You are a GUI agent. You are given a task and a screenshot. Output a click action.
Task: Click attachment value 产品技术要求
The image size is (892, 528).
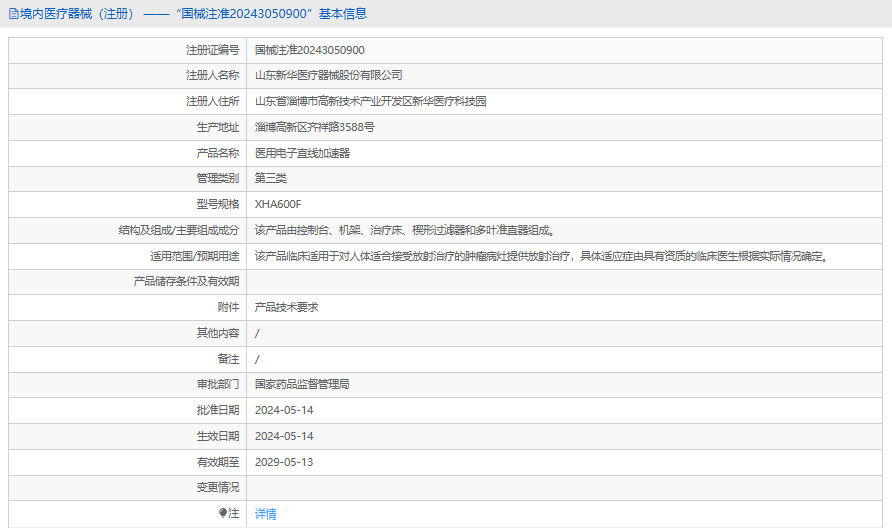287,307
